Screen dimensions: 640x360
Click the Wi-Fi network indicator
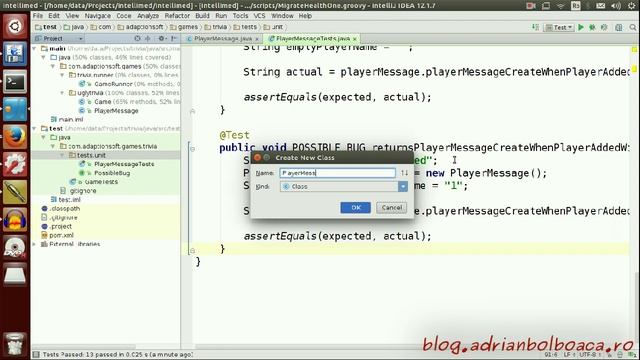coord(560,5)
